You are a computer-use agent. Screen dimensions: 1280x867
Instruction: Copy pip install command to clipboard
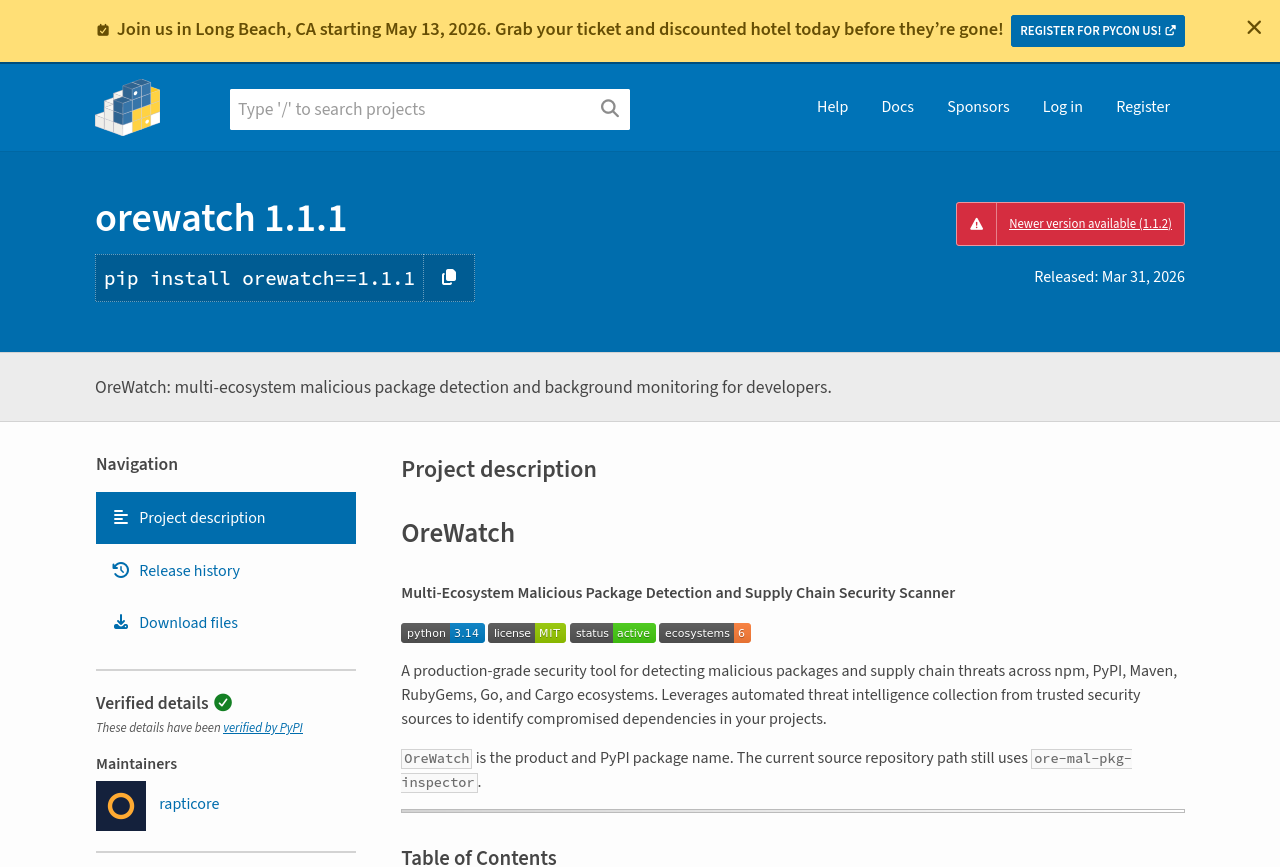[x=449, y=278]
